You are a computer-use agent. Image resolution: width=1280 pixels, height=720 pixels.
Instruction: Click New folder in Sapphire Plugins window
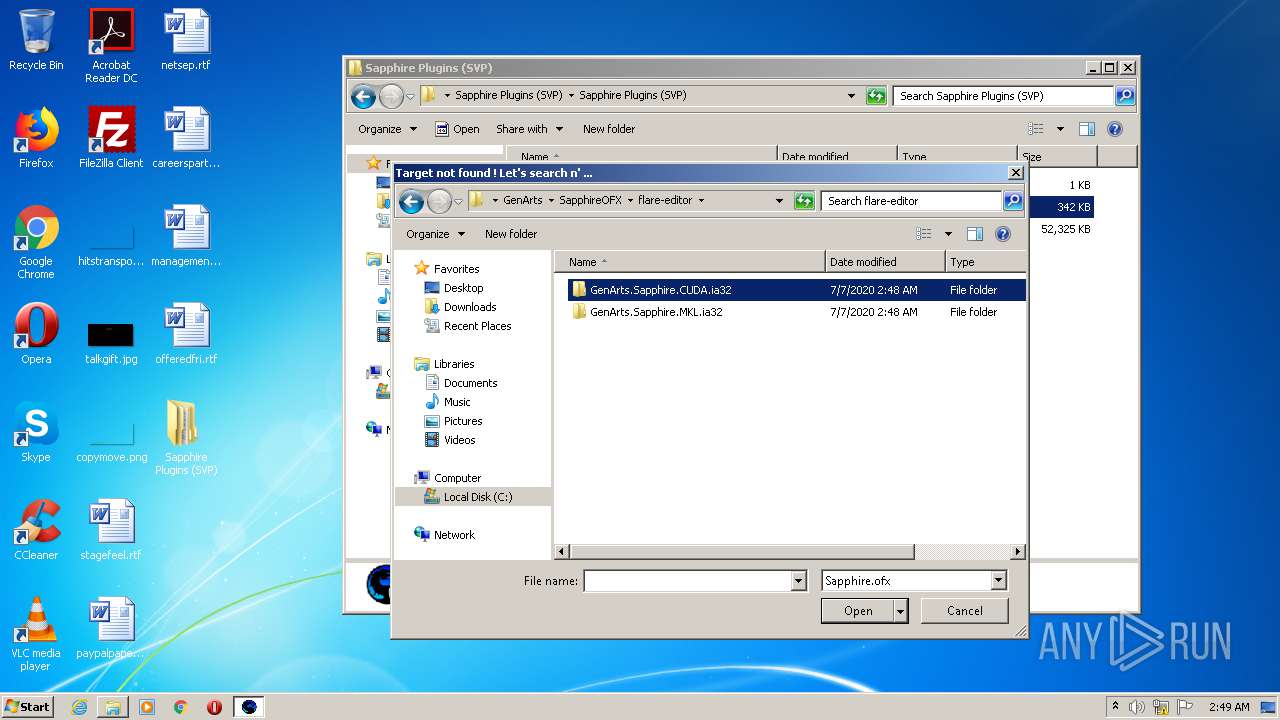[609, 129]
